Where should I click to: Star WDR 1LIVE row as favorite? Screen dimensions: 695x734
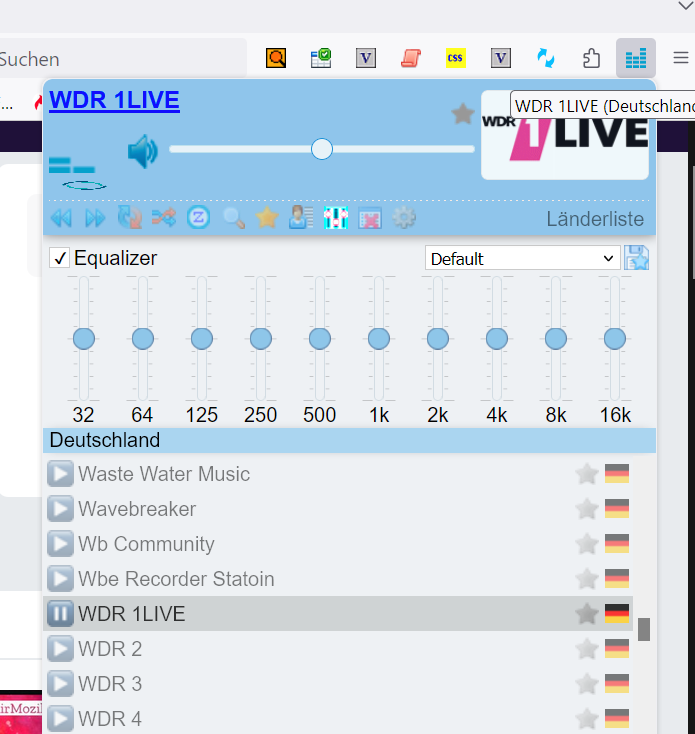point(586,614)
